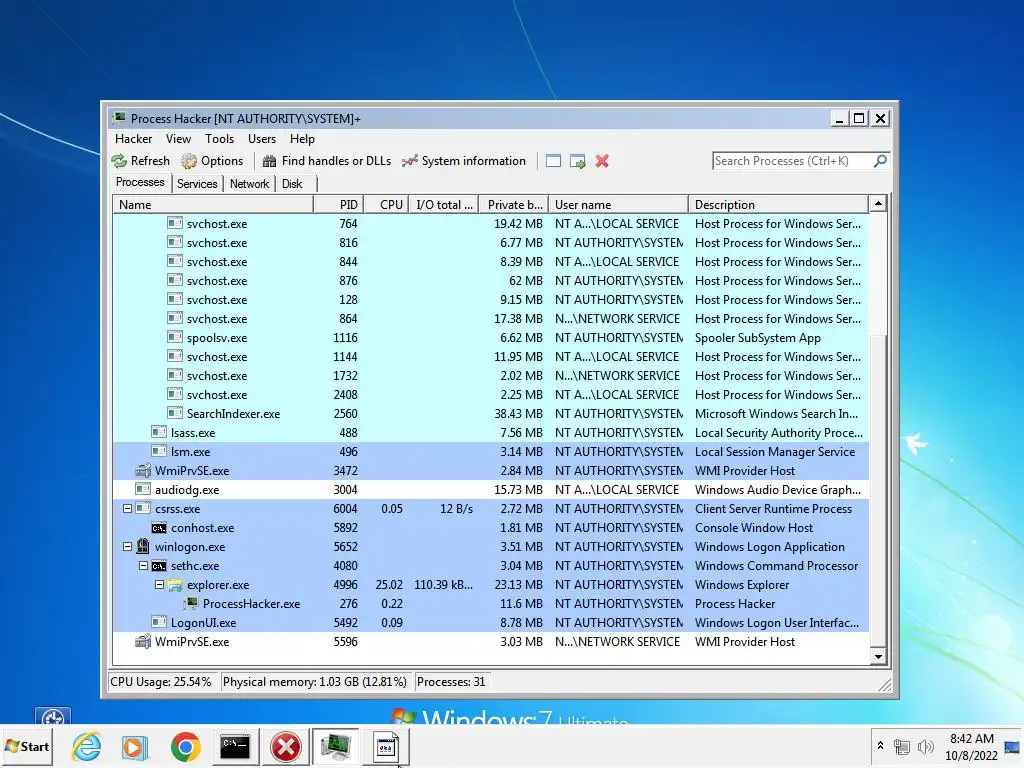Collapse the explorer.exe tree node
The width and height of the screenshot is (1024, 768).
159,584
